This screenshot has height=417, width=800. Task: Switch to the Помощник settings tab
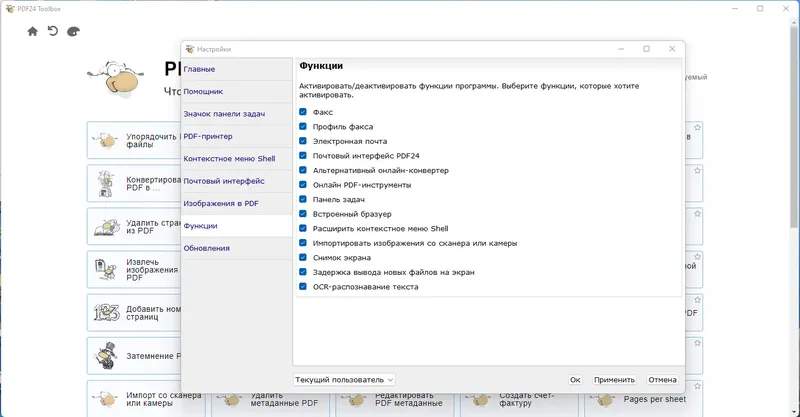pyautogui.click(x=237, y=91)
